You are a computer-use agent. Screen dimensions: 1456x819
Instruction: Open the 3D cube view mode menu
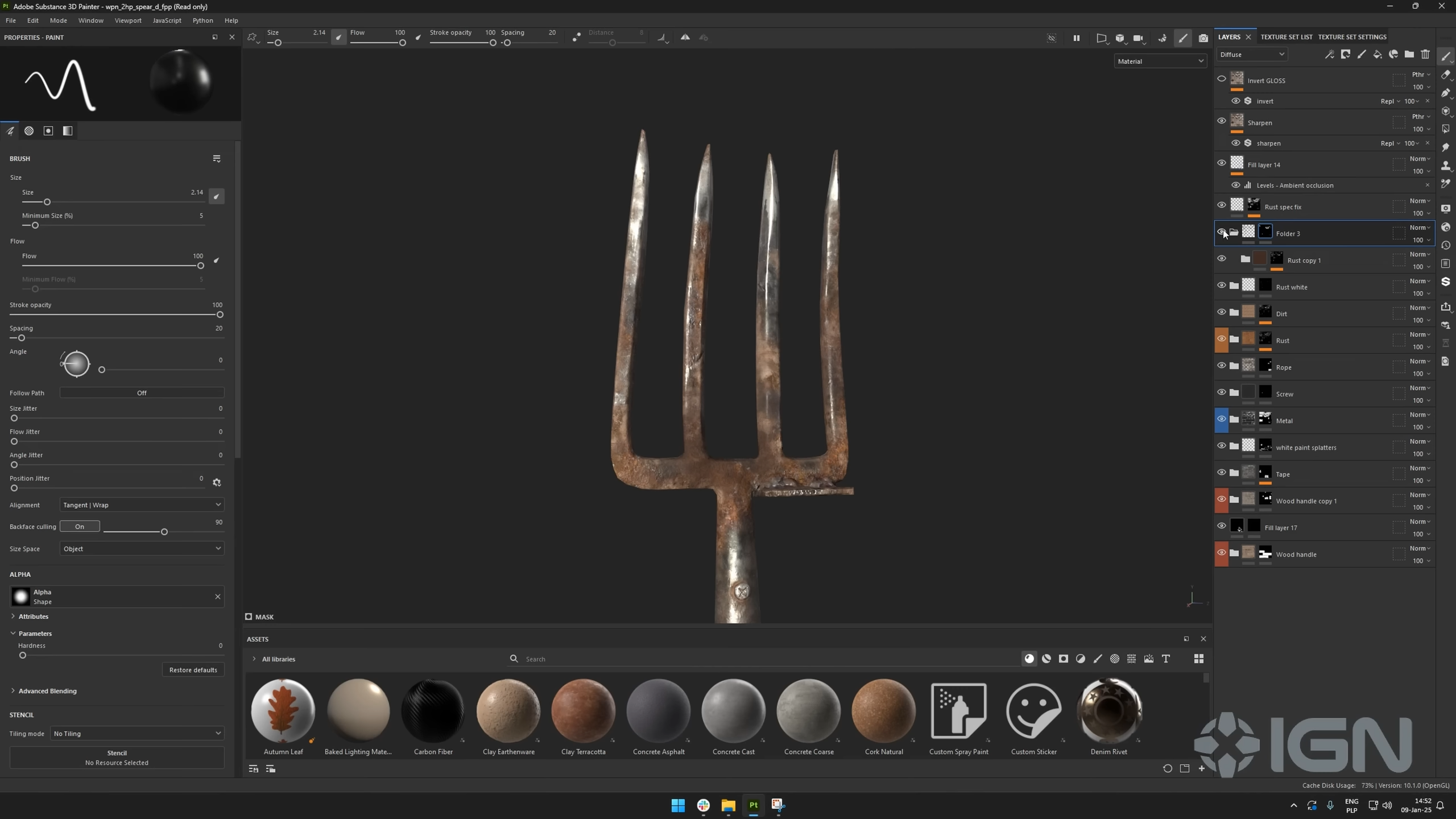pos(1120,38)
